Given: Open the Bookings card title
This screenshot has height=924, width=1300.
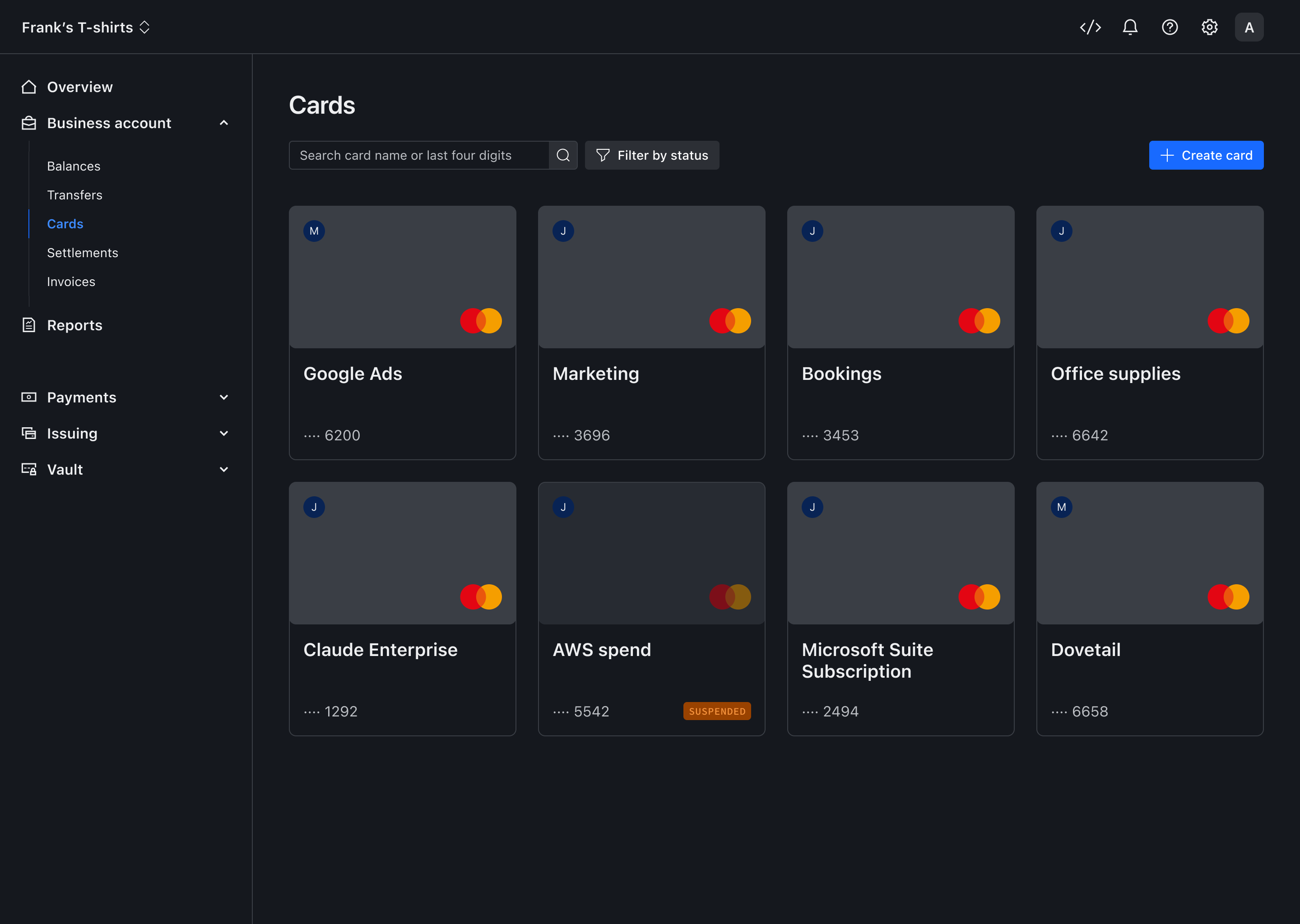Looking at the screenshot, I should point(841,374).
